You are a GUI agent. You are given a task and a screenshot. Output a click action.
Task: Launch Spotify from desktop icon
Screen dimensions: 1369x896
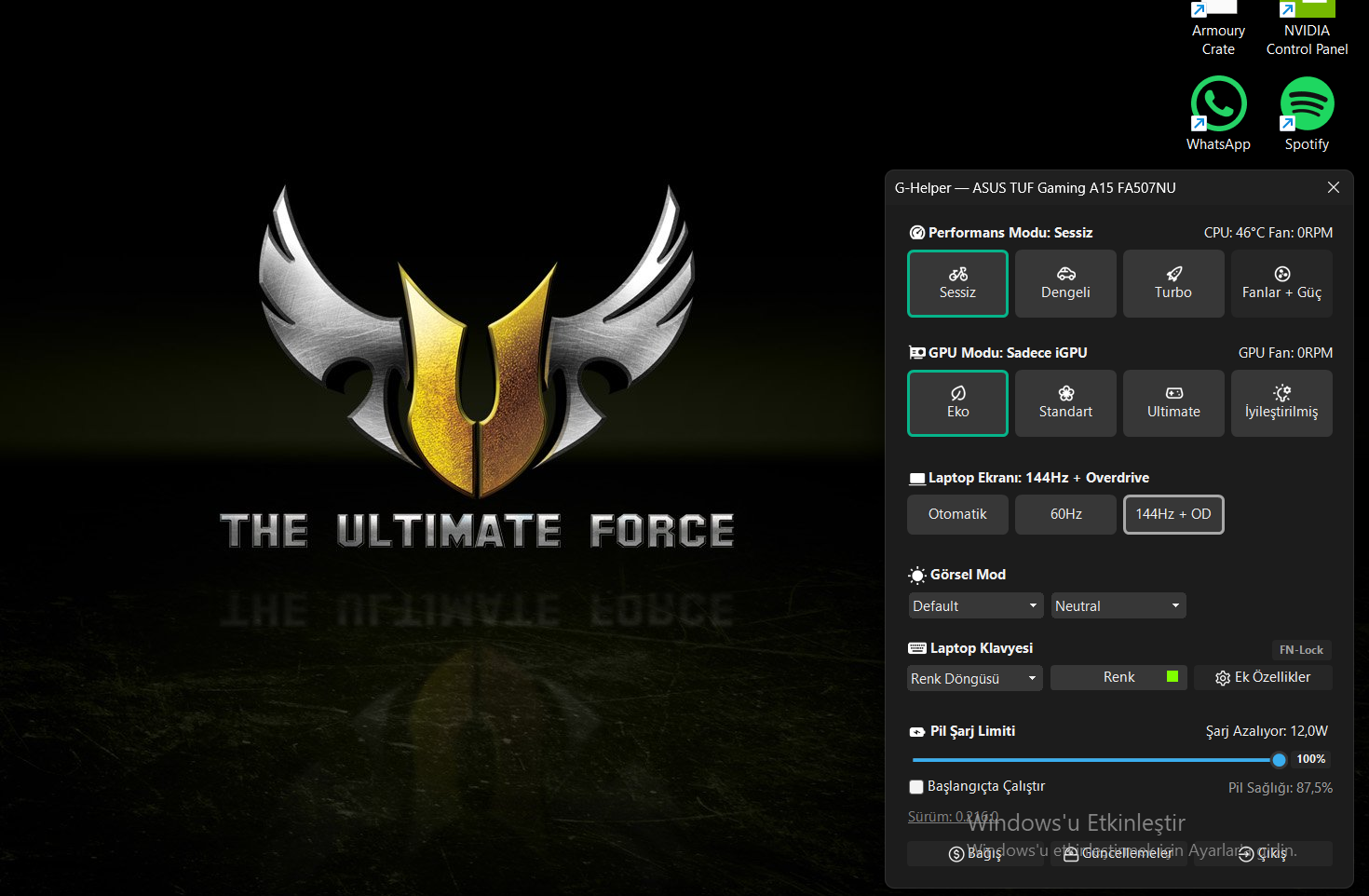click(1307, 114)
